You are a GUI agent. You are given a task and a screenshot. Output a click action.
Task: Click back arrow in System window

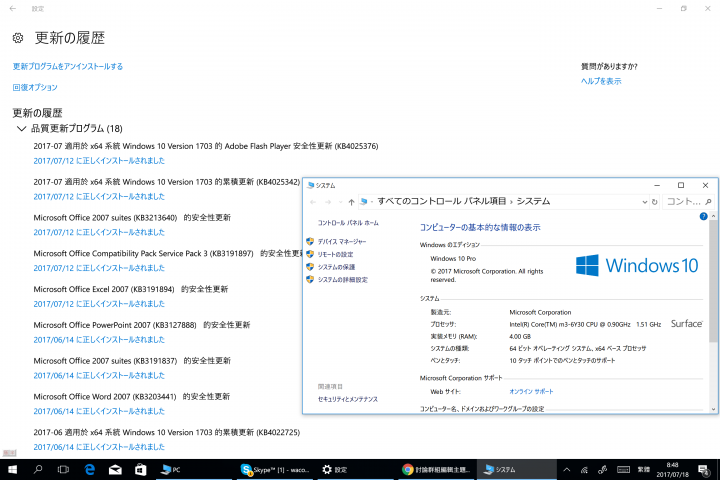[313, 202]
